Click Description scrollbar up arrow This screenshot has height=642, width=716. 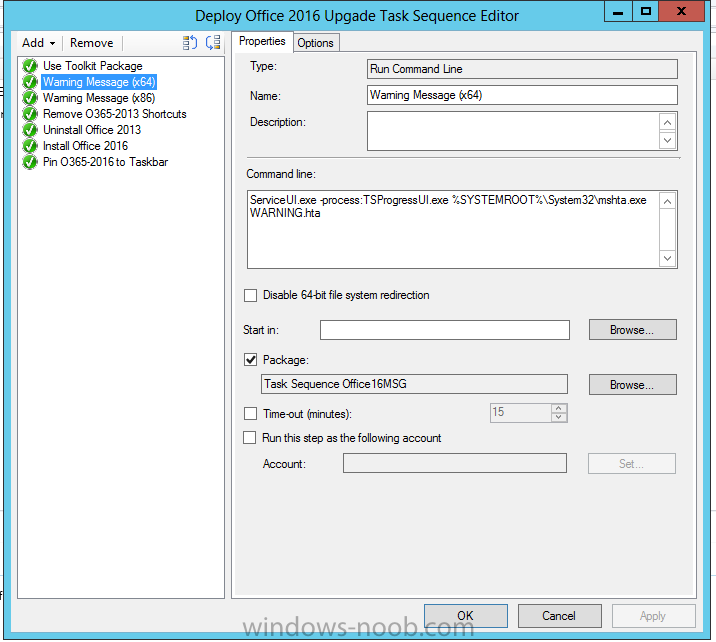668,122
